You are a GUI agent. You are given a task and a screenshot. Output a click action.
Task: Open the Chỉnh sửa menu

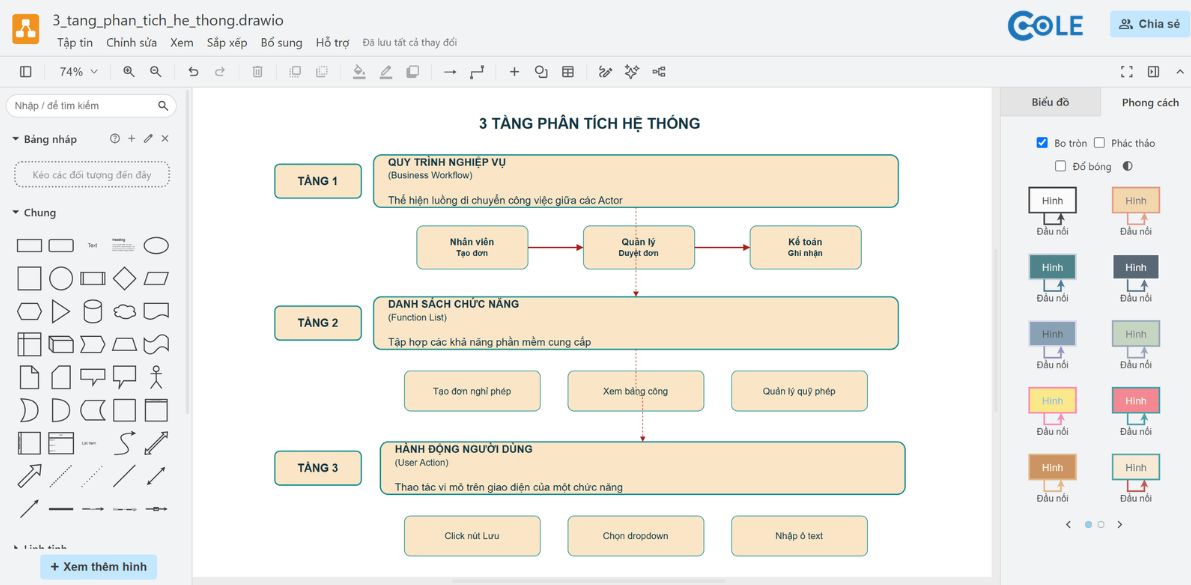pos(131,43)
